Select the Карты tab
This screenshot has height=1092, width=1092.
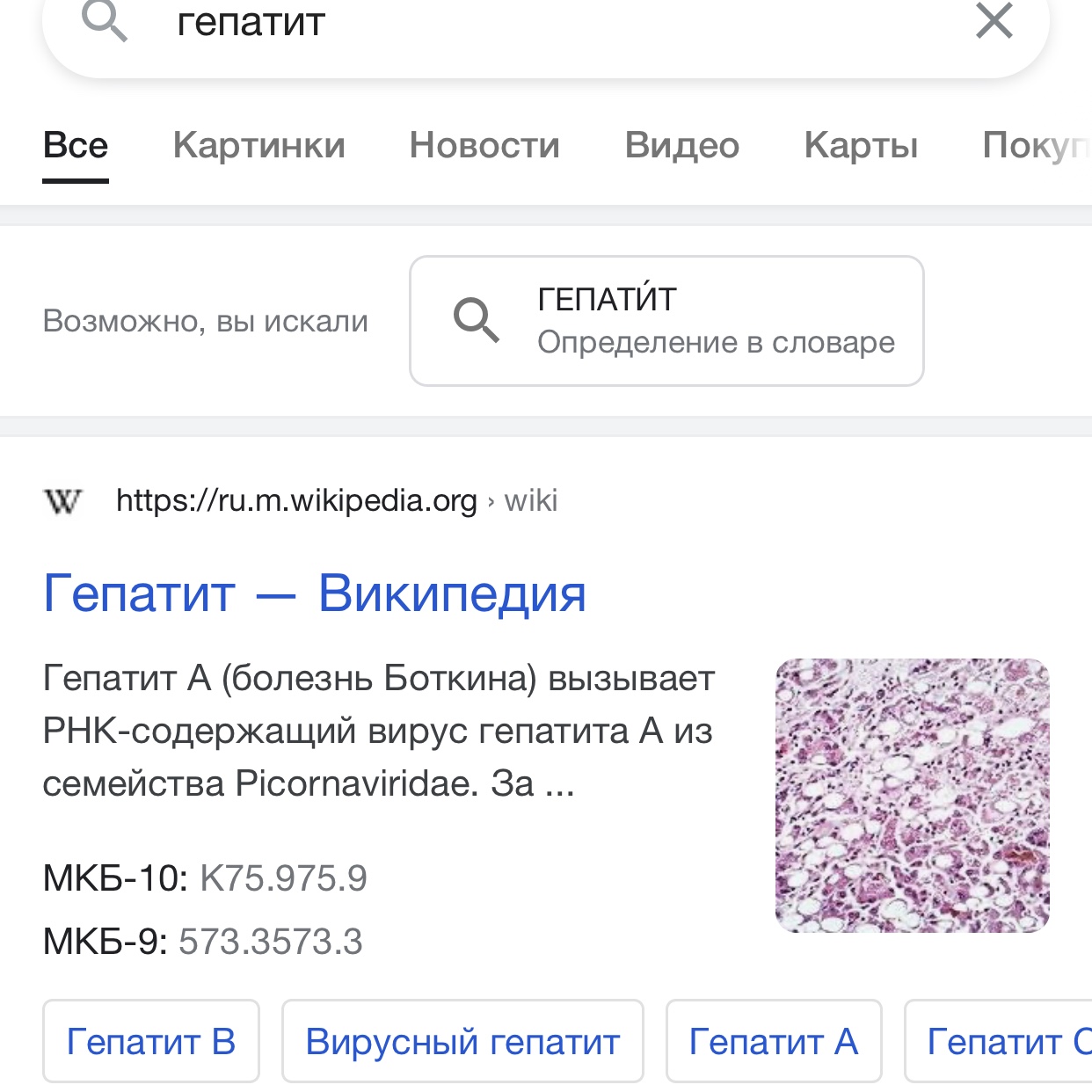tap(862, 145)
